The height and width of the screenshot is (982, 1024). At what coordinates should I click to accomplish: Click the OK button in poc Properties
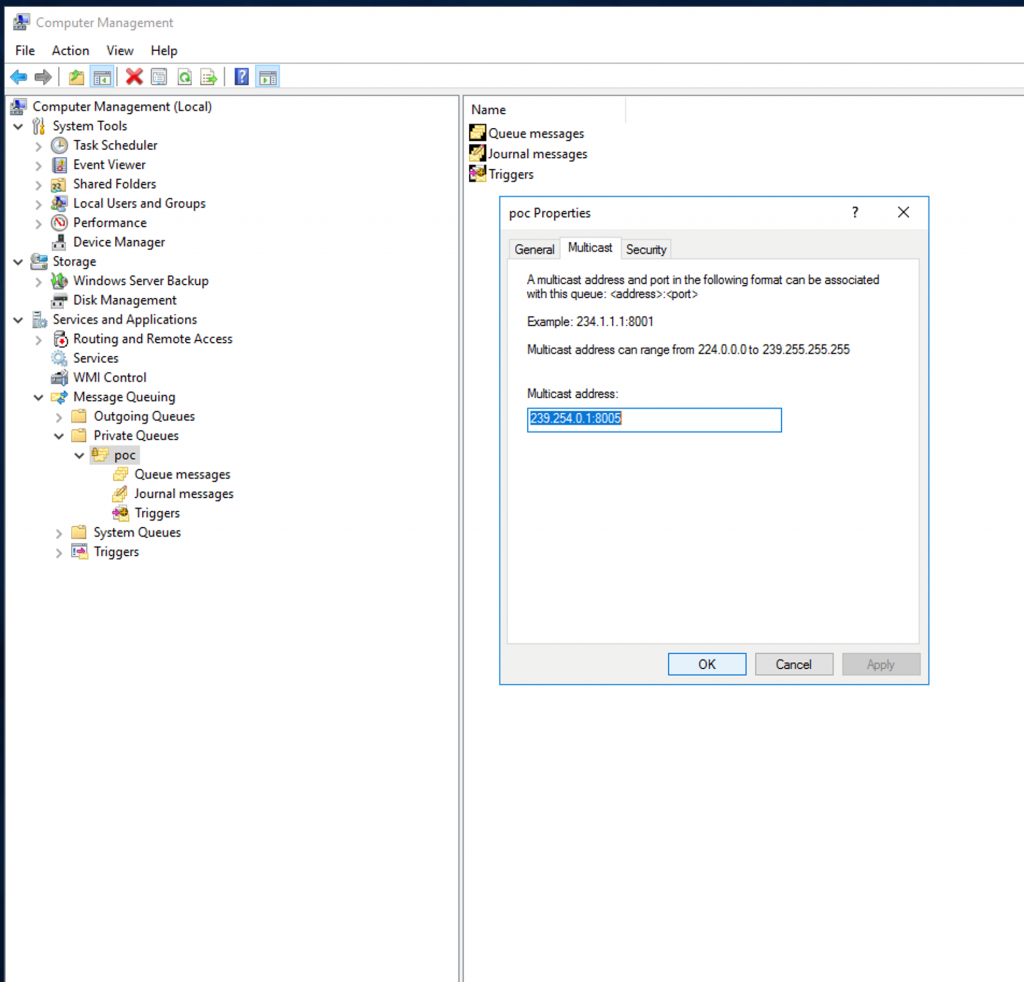tap(707, 664)
